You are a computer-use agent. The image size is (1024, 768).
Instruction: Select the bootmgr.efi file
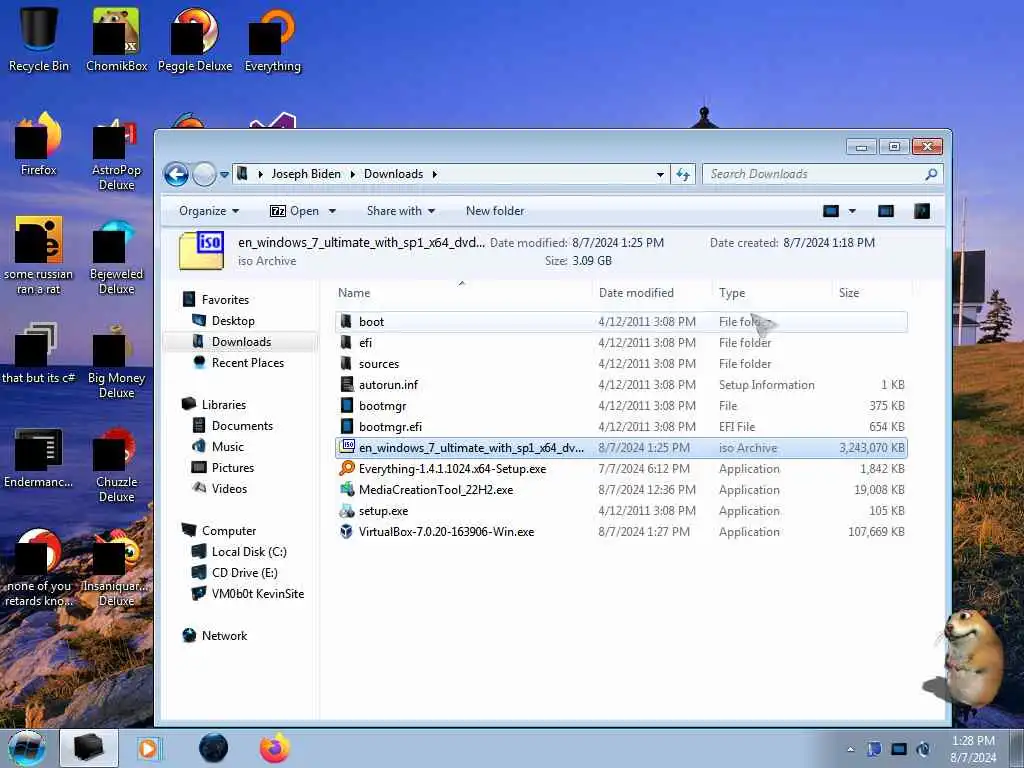point(620,426)
